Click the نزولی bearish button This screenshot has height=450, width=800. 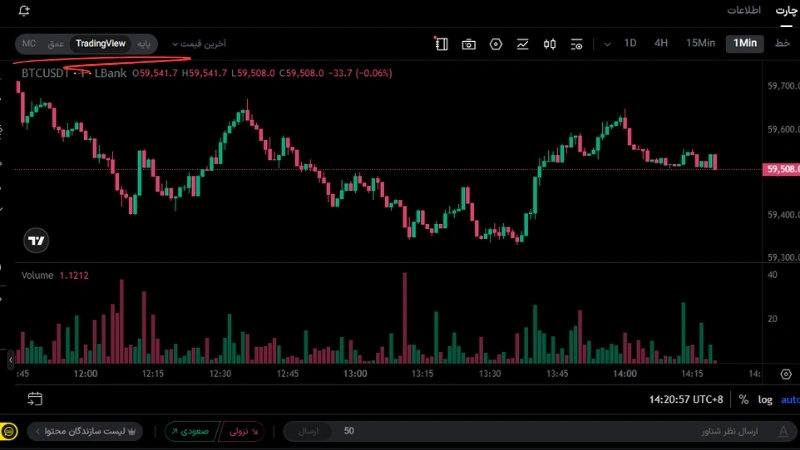(242, 432)
